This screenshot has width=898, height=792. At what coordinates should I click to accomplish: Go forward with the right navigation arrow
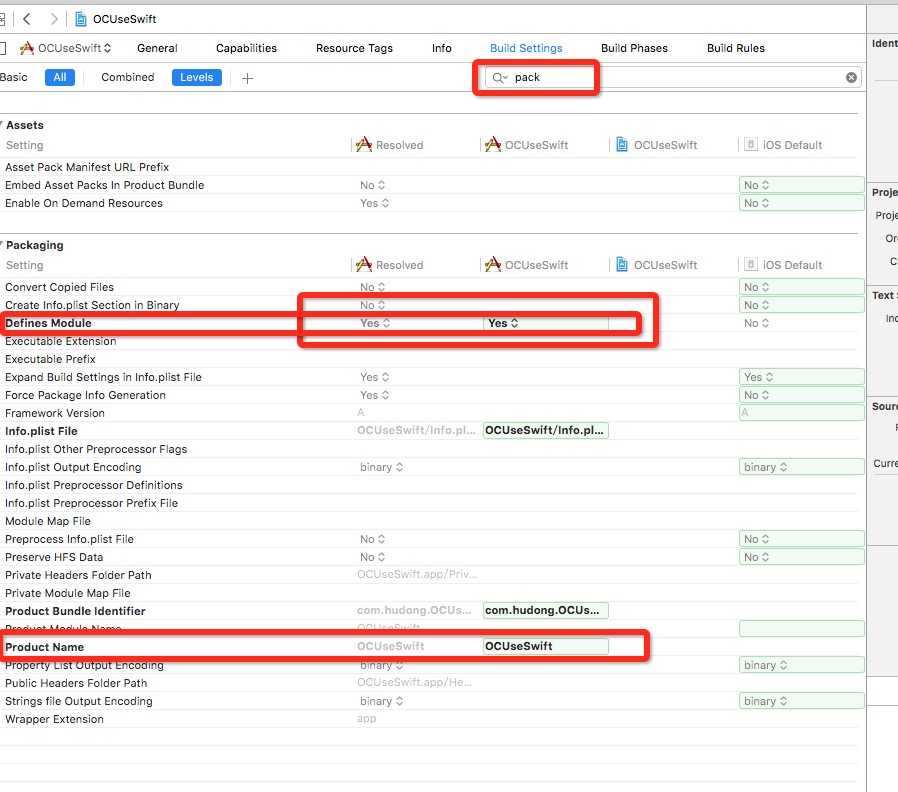click(54, 19)
